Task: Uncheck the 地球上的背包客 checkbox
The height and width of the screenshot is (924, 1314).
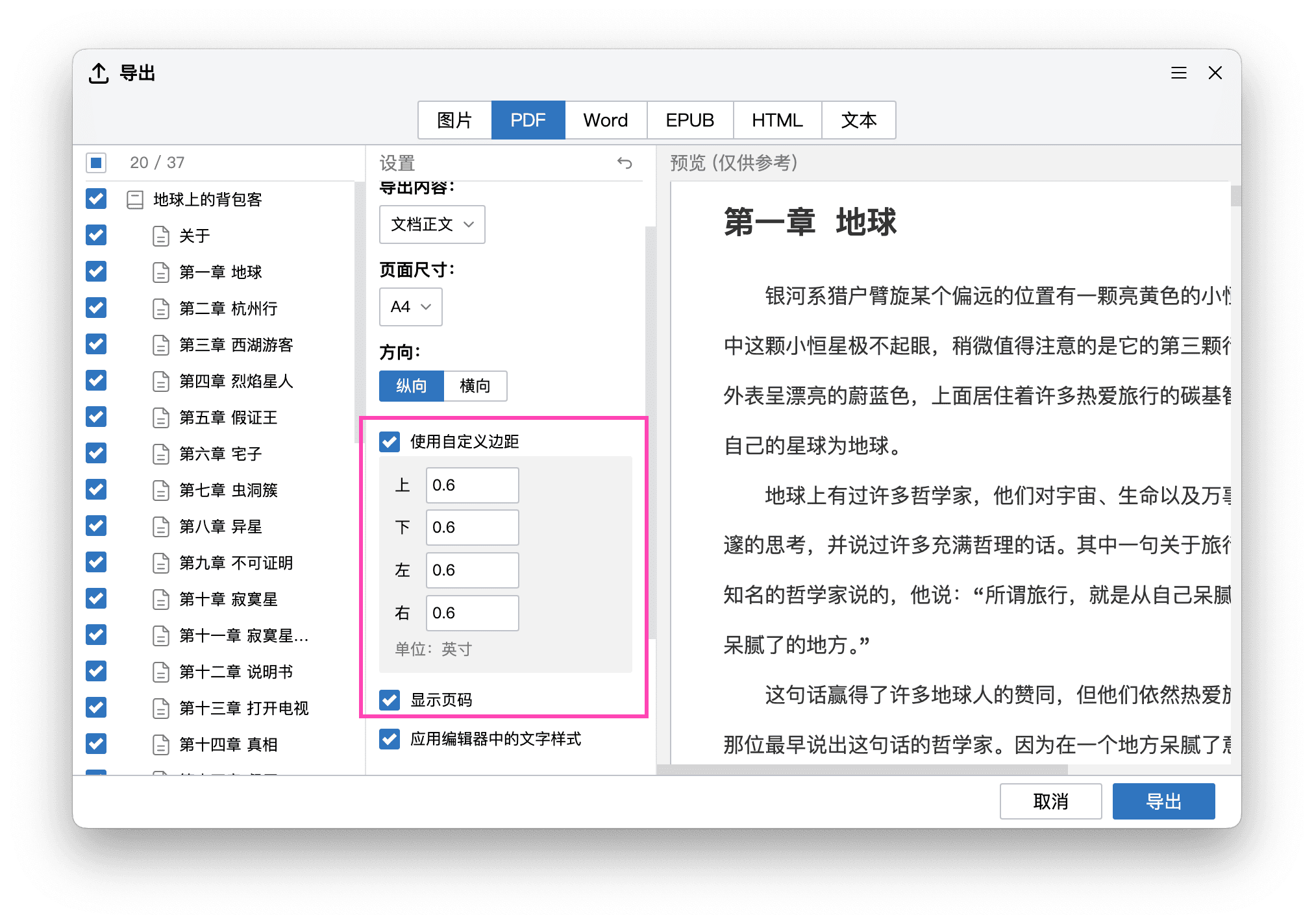Action: [x=96, y=199]
